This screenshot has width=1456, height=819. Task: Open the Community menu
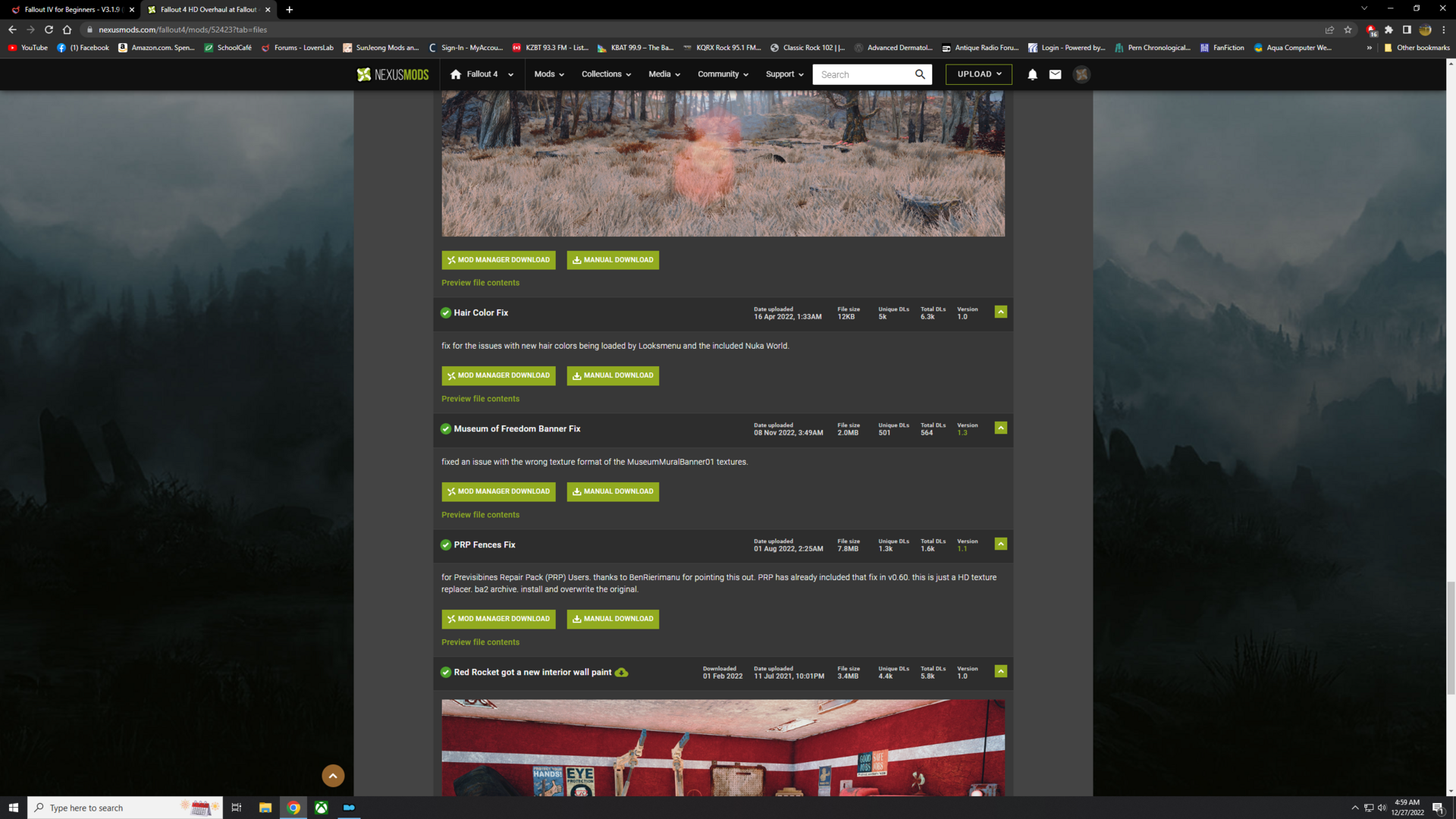click(723, 74)
